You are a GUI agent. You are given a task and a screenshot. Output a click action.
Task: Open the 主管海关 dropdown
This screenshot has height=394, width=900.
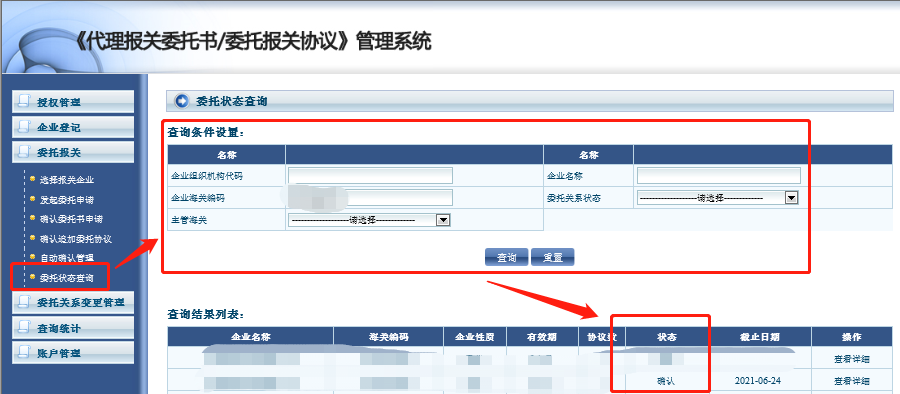pyautogui.click(x=368, y=220)
